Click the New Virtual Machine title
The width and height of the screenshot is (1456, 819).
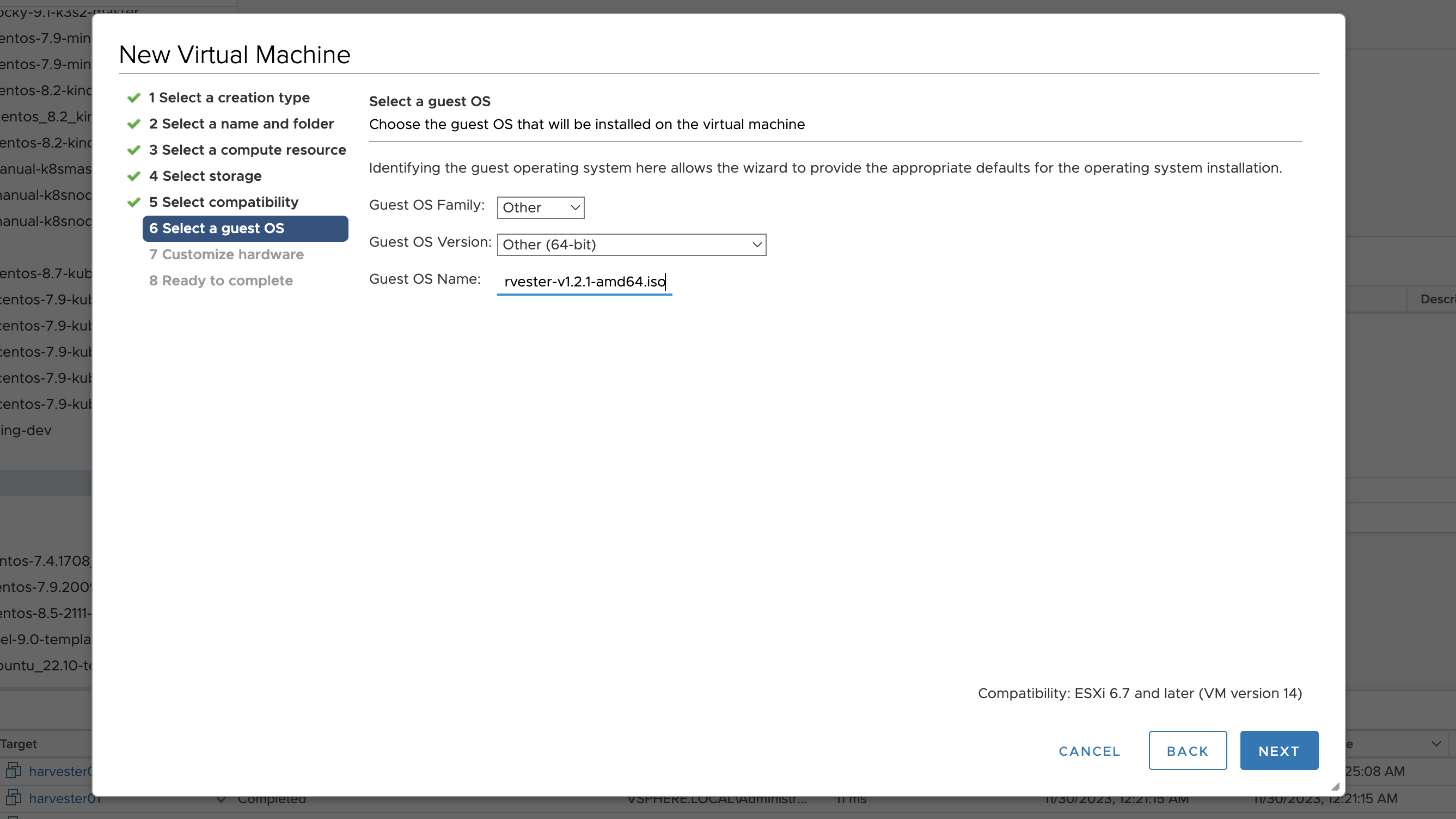(235, 54)
